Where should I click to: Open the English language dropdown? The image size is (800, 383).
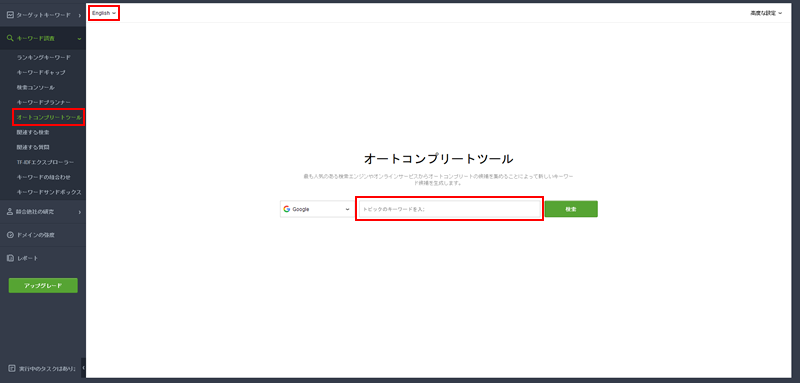[x=104, y=13]
